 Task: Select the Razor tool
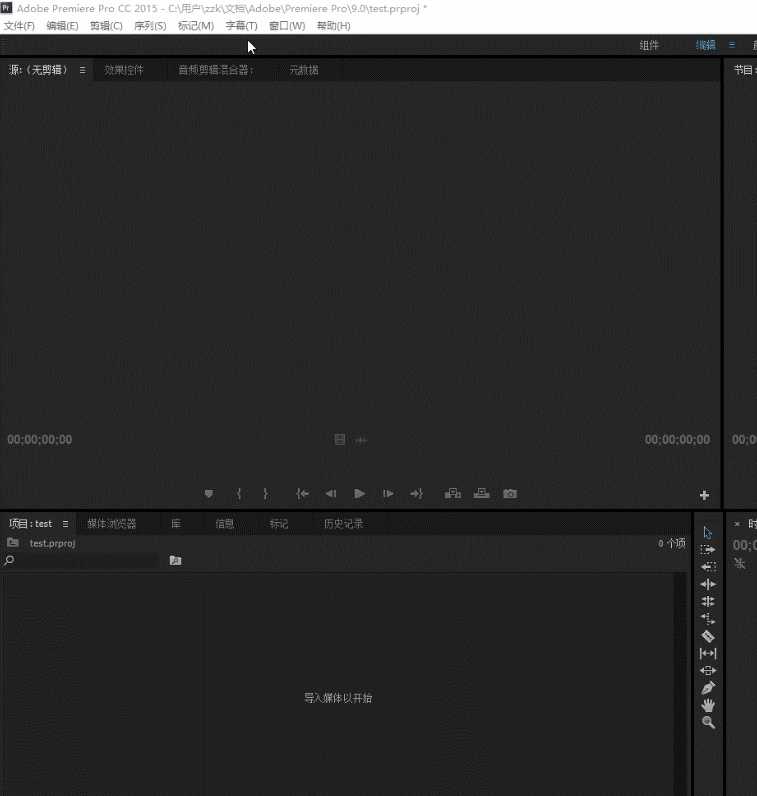(x=708, y=636)
